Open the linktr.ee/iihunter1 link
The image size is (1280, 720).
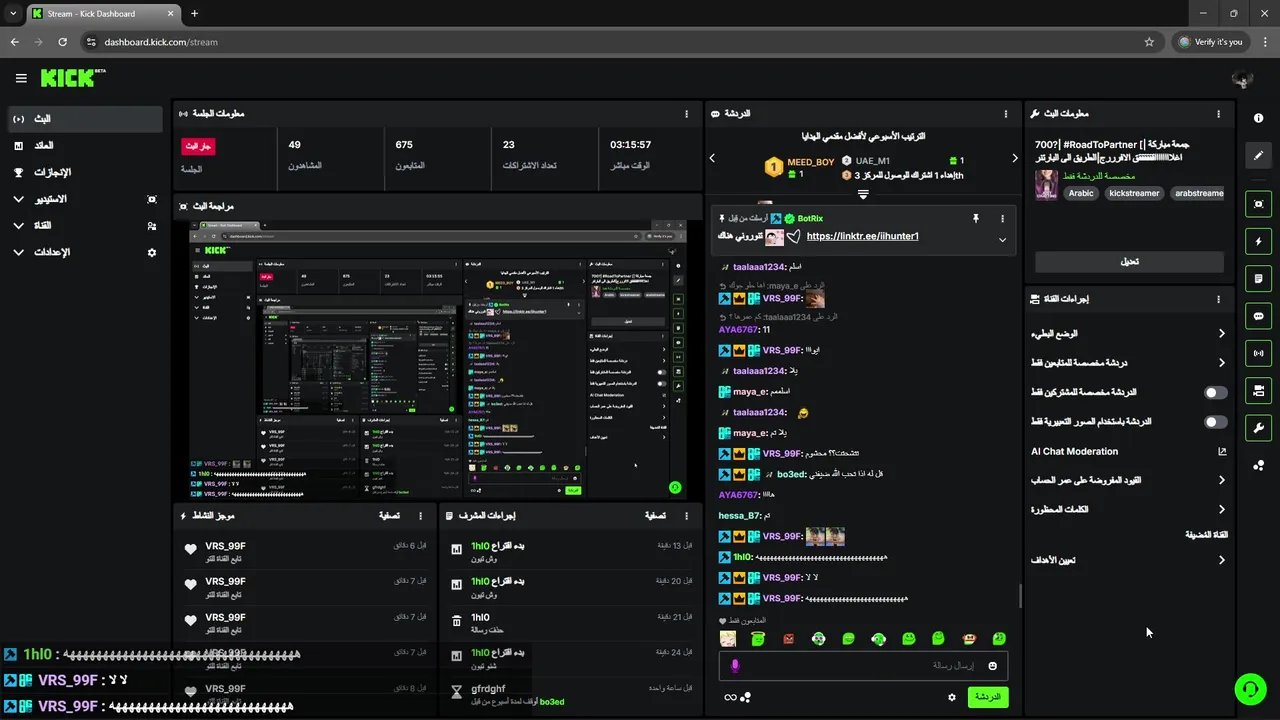(x=862, y=237)
